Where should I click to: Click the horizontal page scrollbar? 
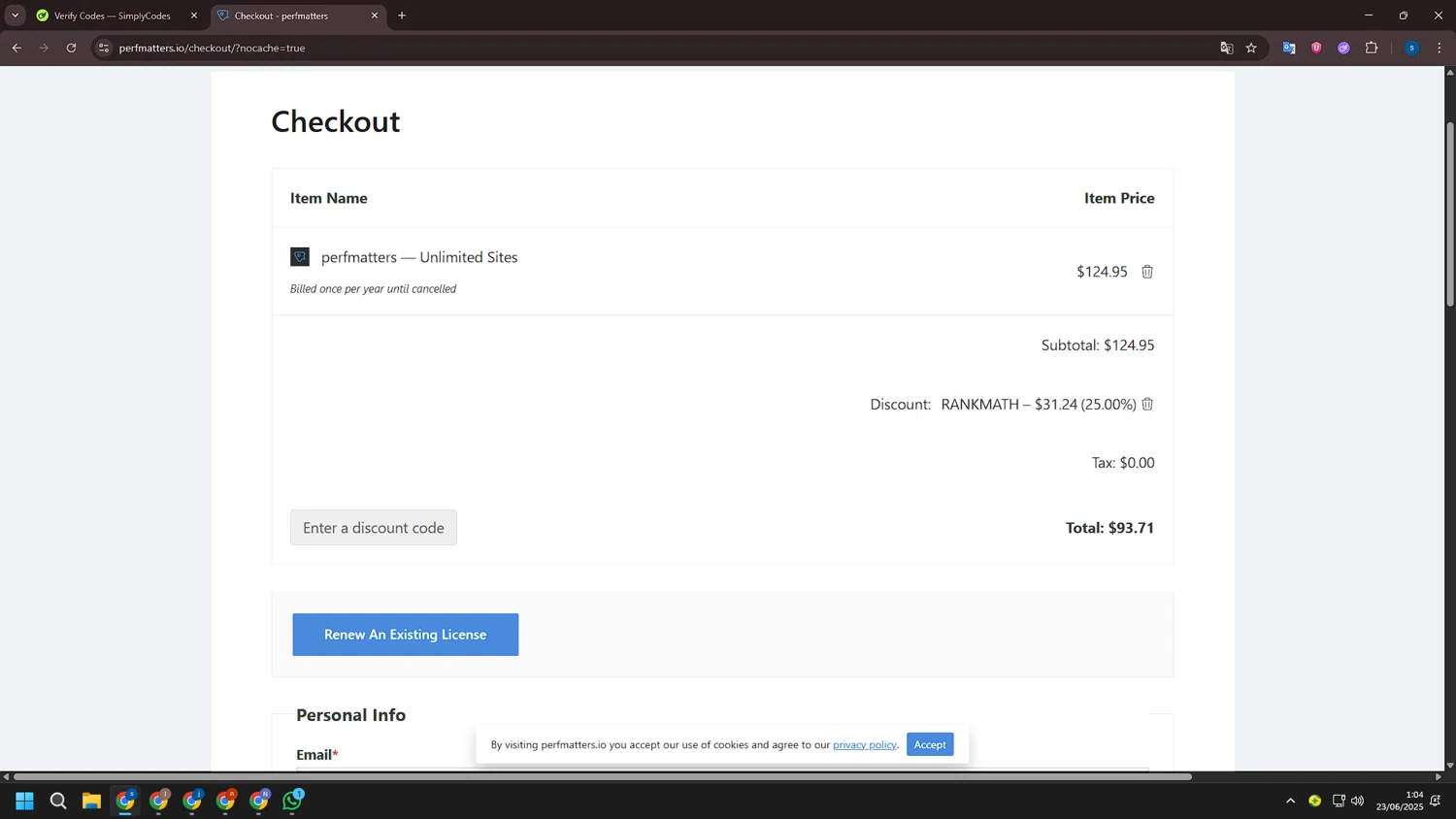602,776
